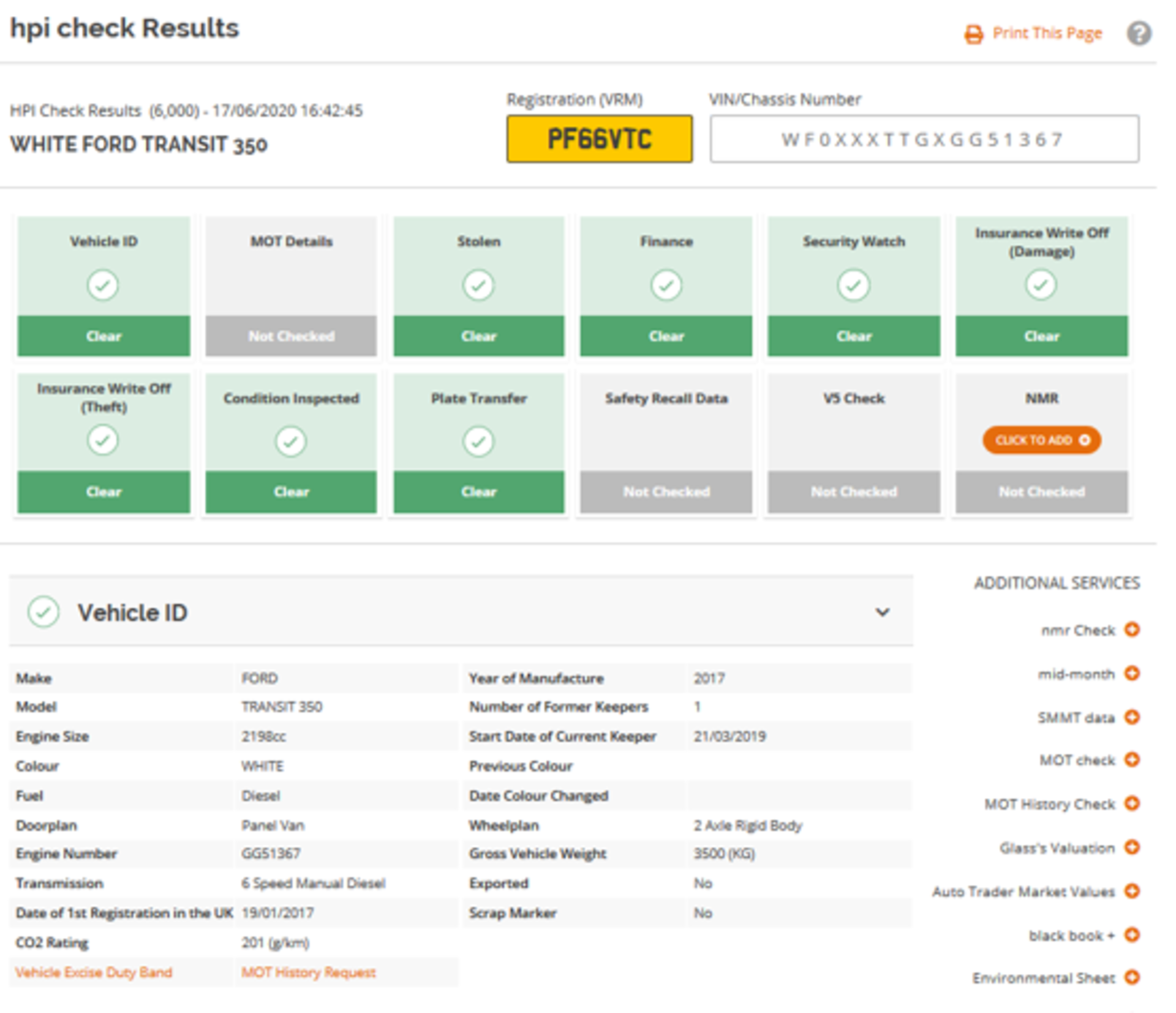Click Auto Trader Market Values link

[x=1023, y=892]
